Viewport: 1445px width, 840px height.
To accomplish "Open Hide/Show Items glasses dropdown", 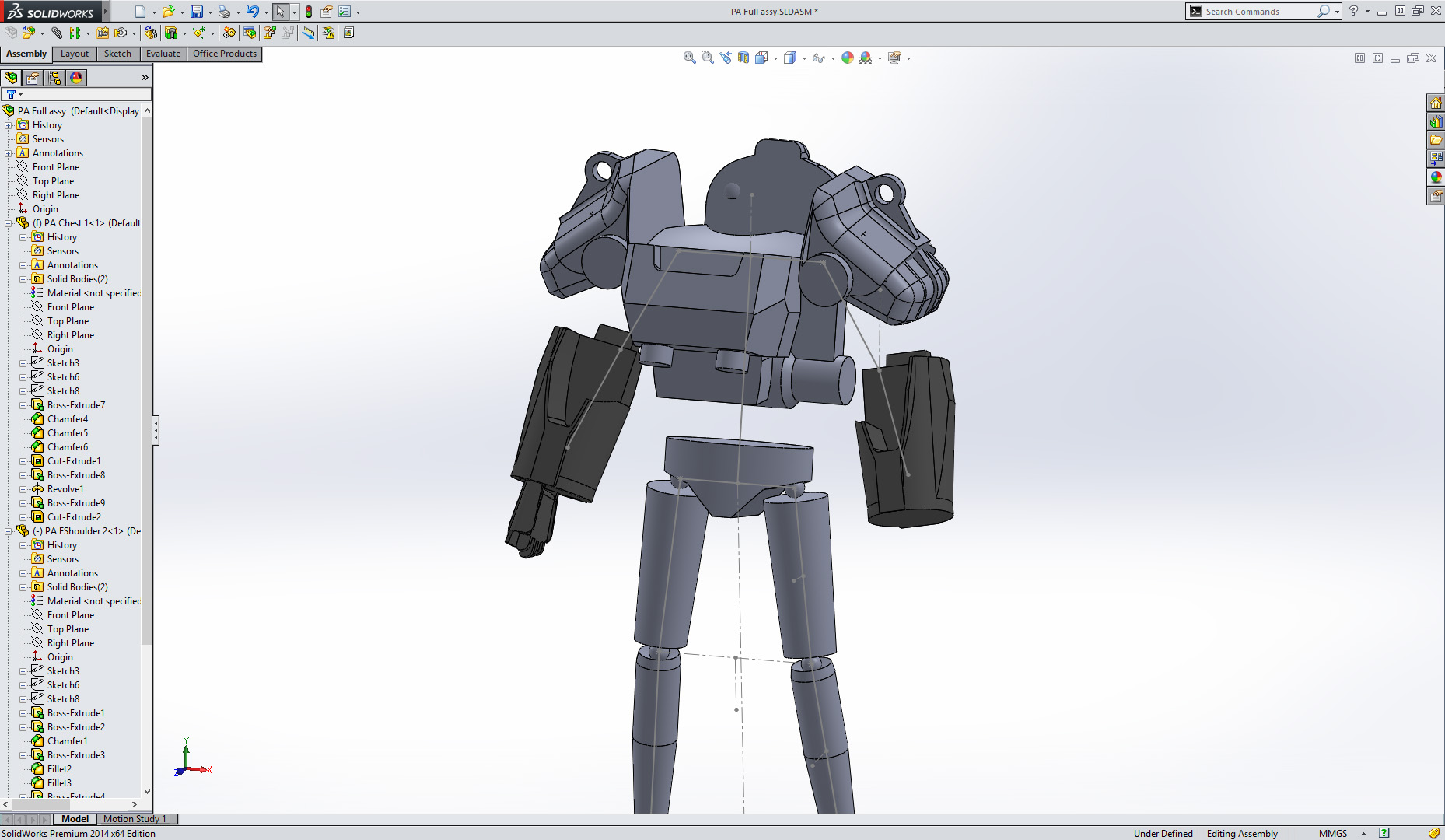I will [834, 58].
